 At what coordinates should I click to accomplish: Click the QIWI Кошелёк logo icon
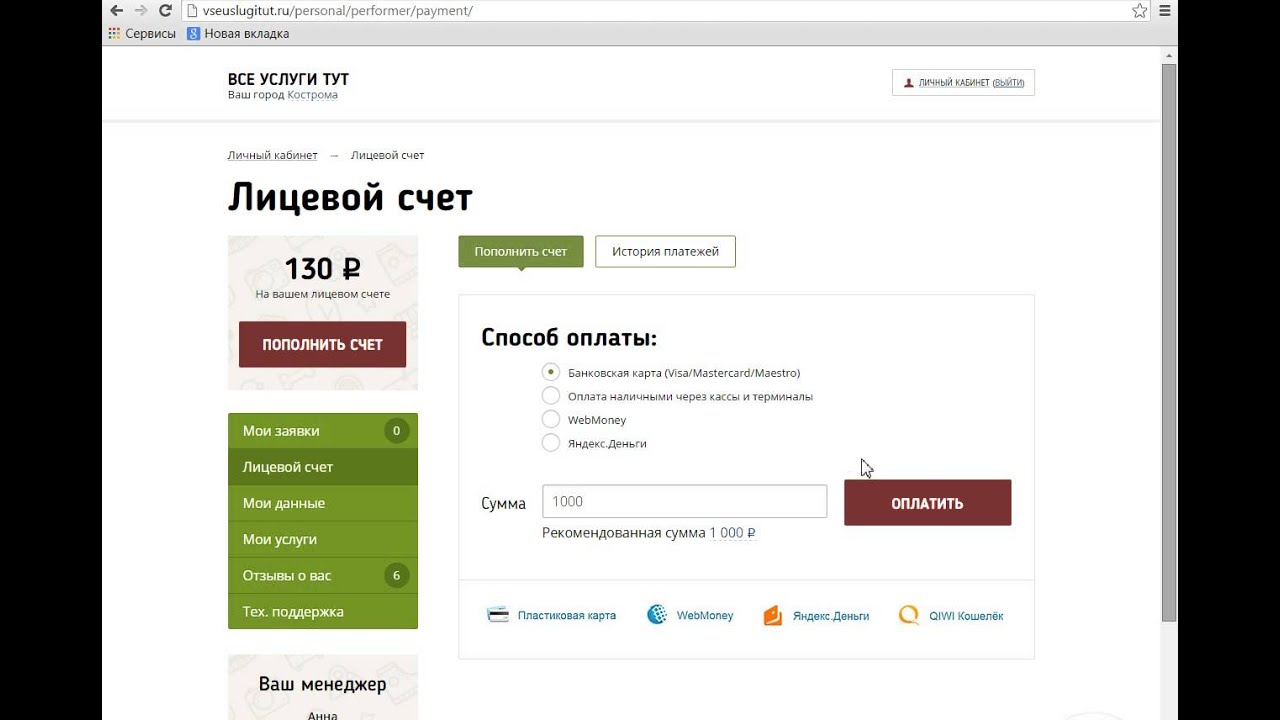[908, 615]
